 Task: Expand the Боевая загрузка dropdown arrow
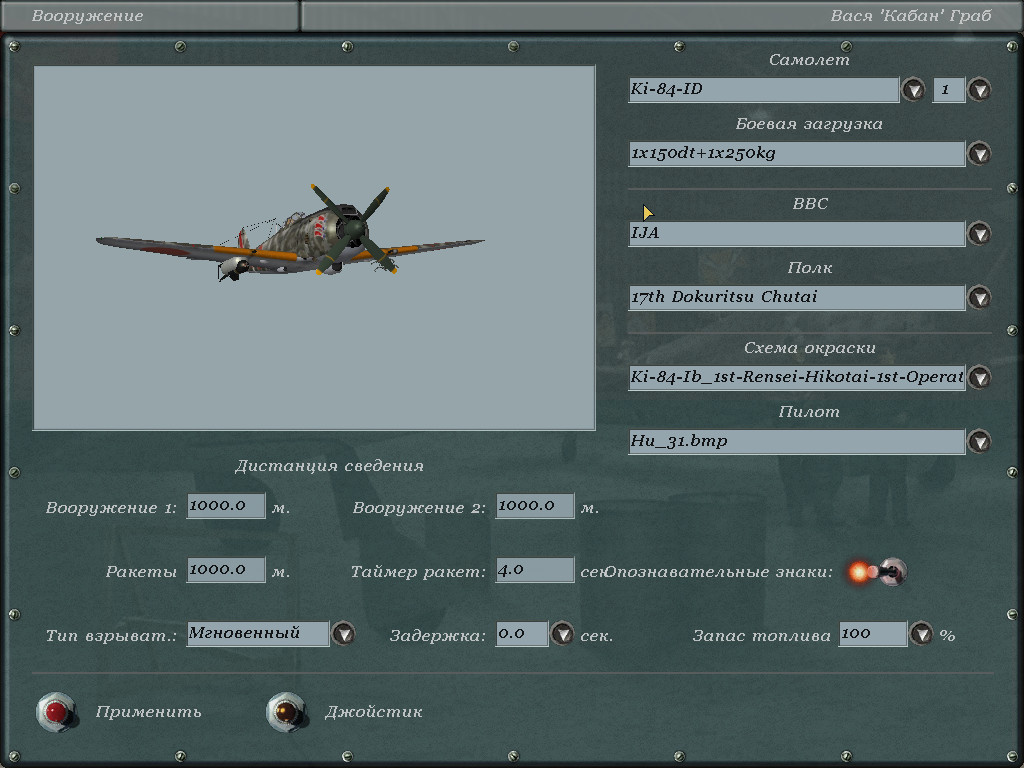point(979,154)
